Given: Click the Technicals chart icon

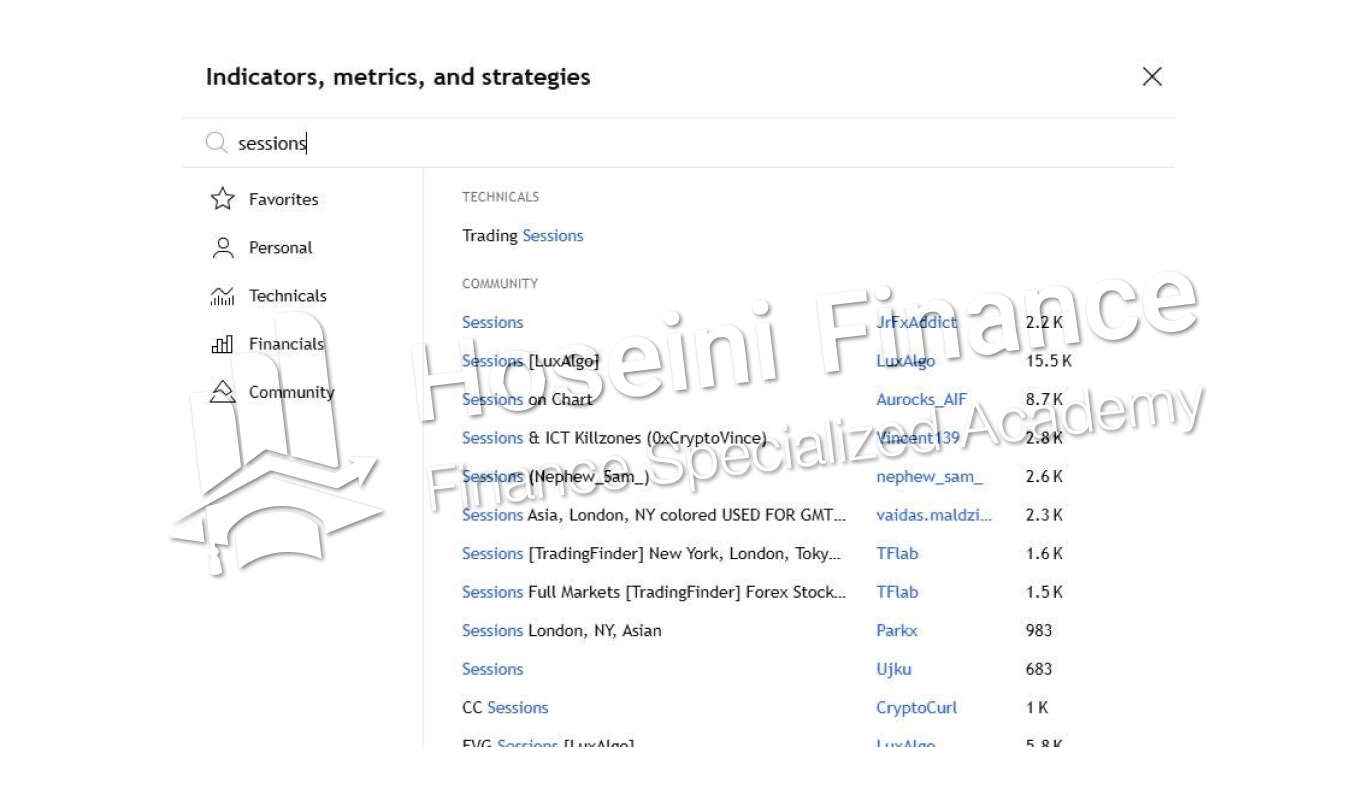Looking at the screenshot, I should click(x=222, y=296).
